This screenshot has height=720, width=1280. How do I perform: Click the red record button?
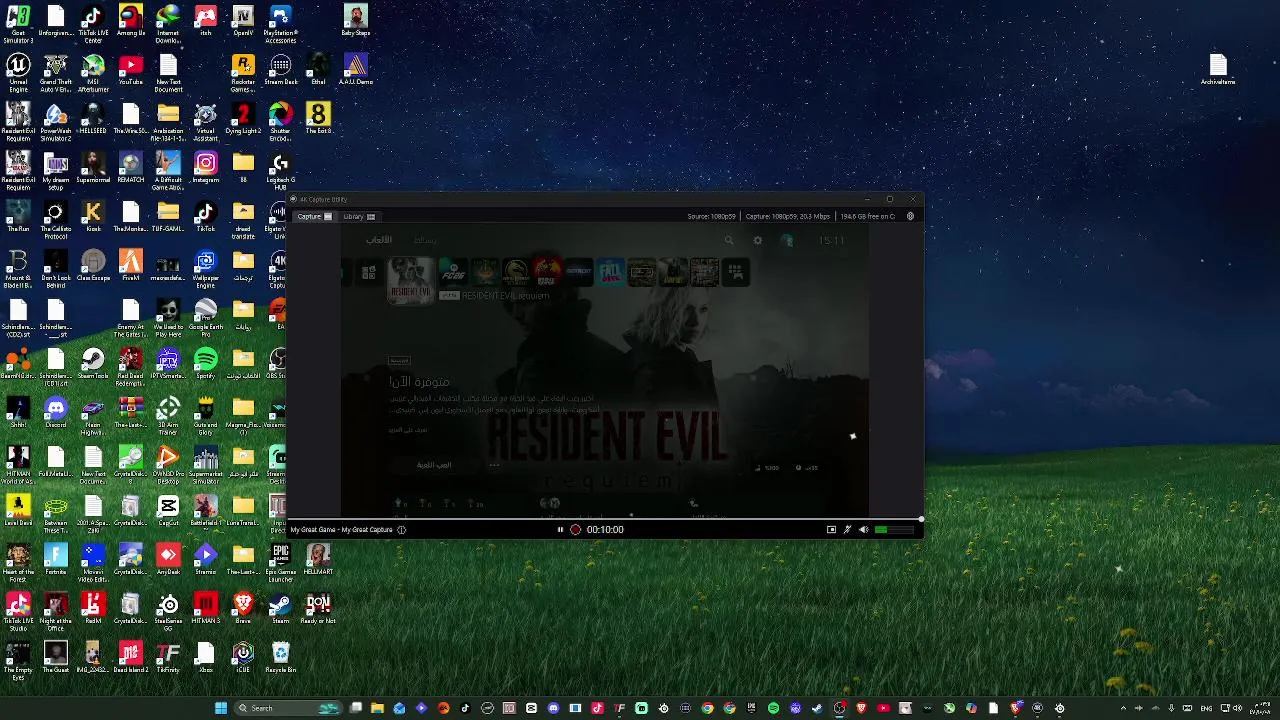(575, 530)
